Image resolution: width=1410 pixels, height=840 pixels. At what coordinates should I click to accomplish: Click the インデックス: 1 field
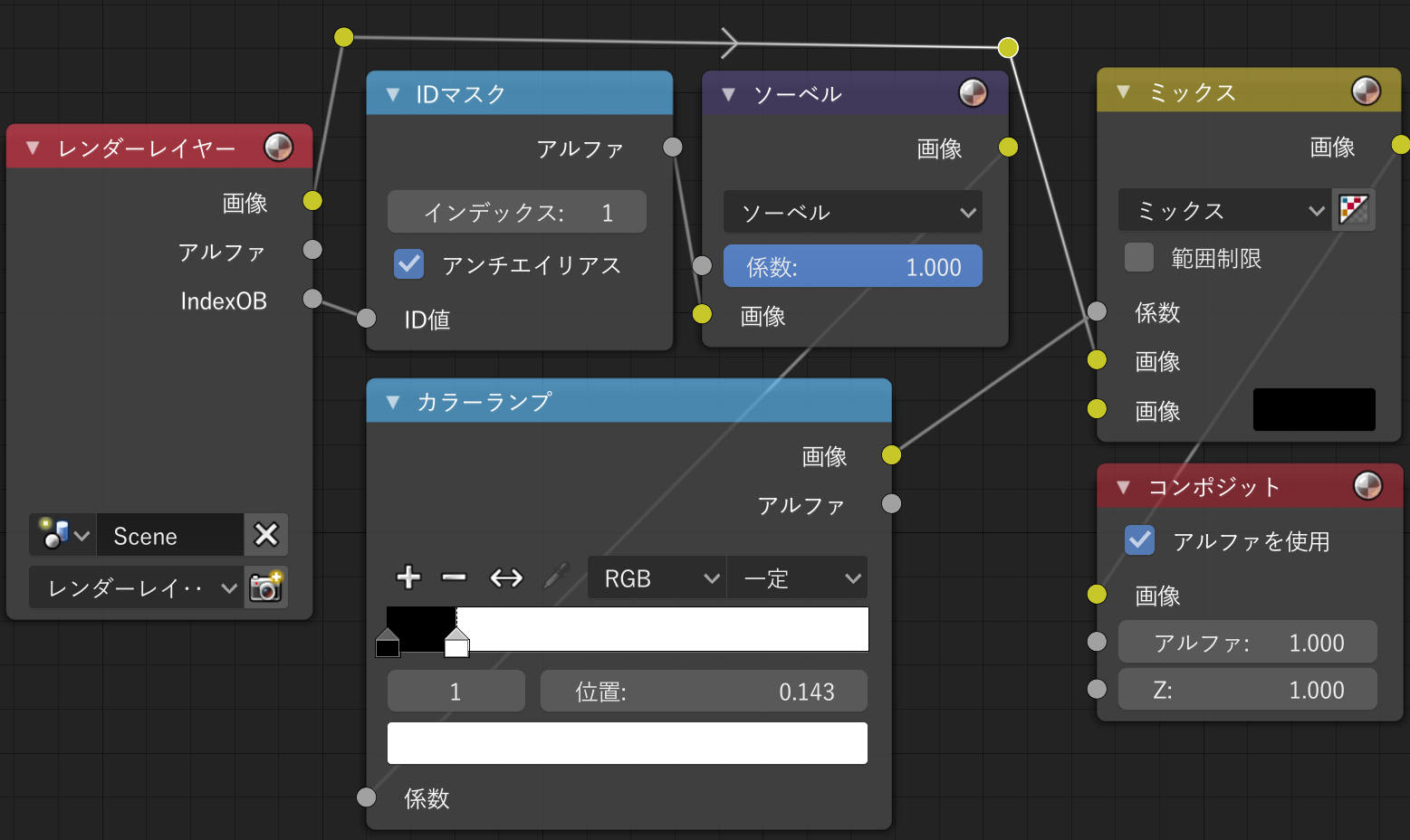pos(517,212)
